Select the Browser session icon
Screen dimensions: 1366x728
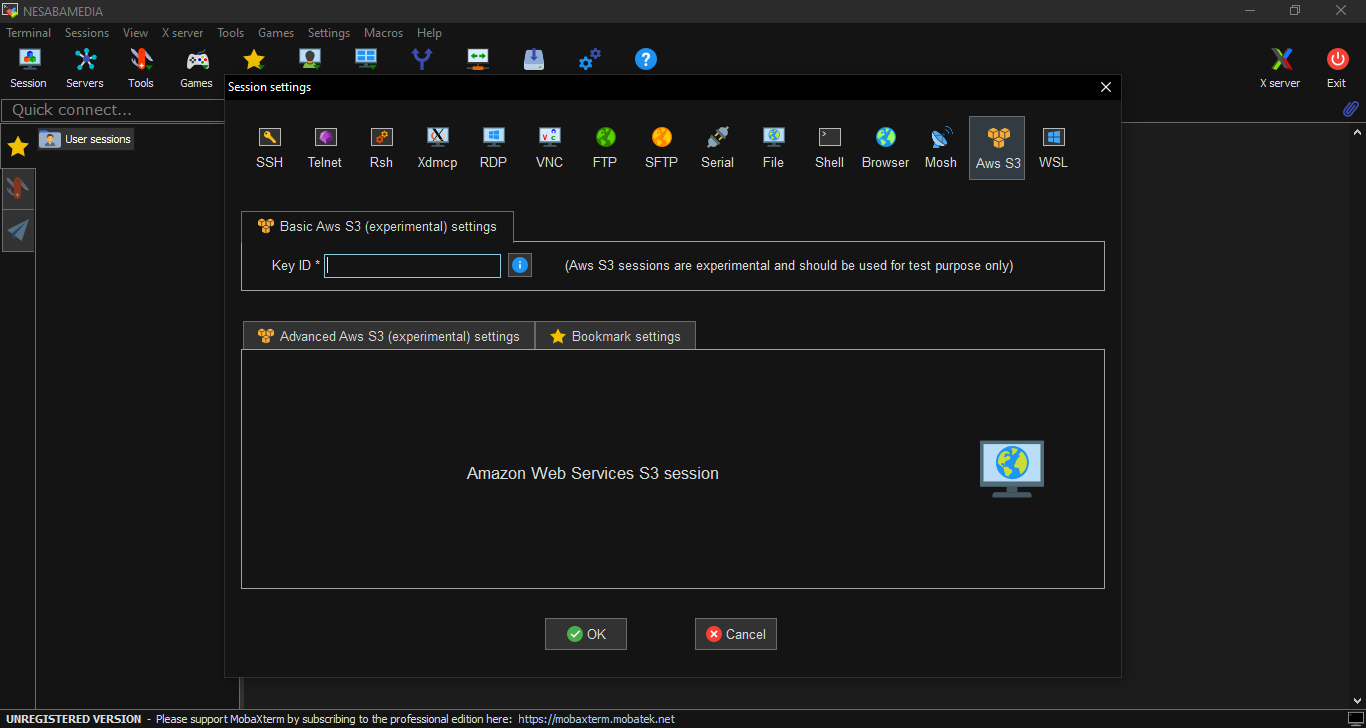point(885,147)
